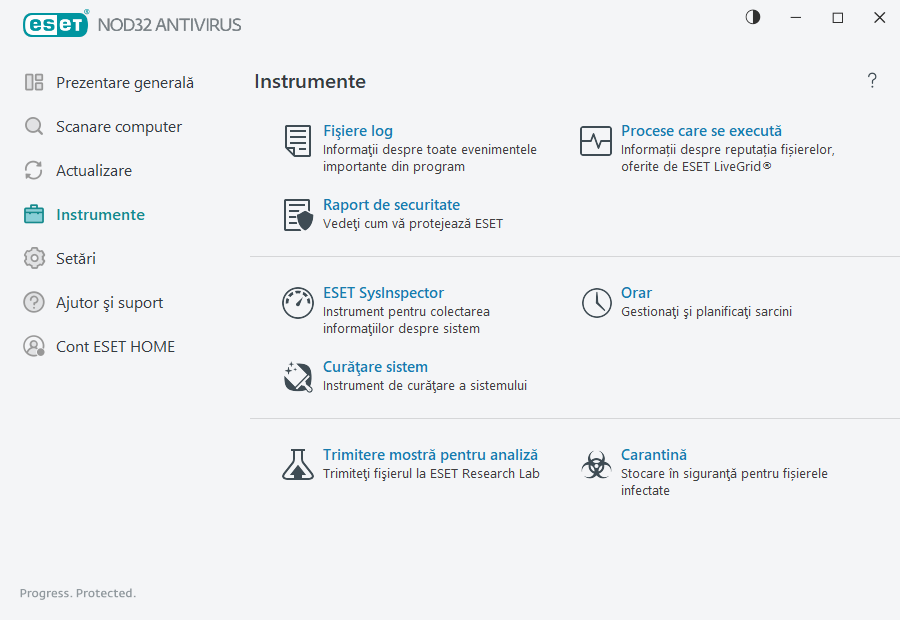Toggle the dark mode contrast icon

[x=752, y=17]
